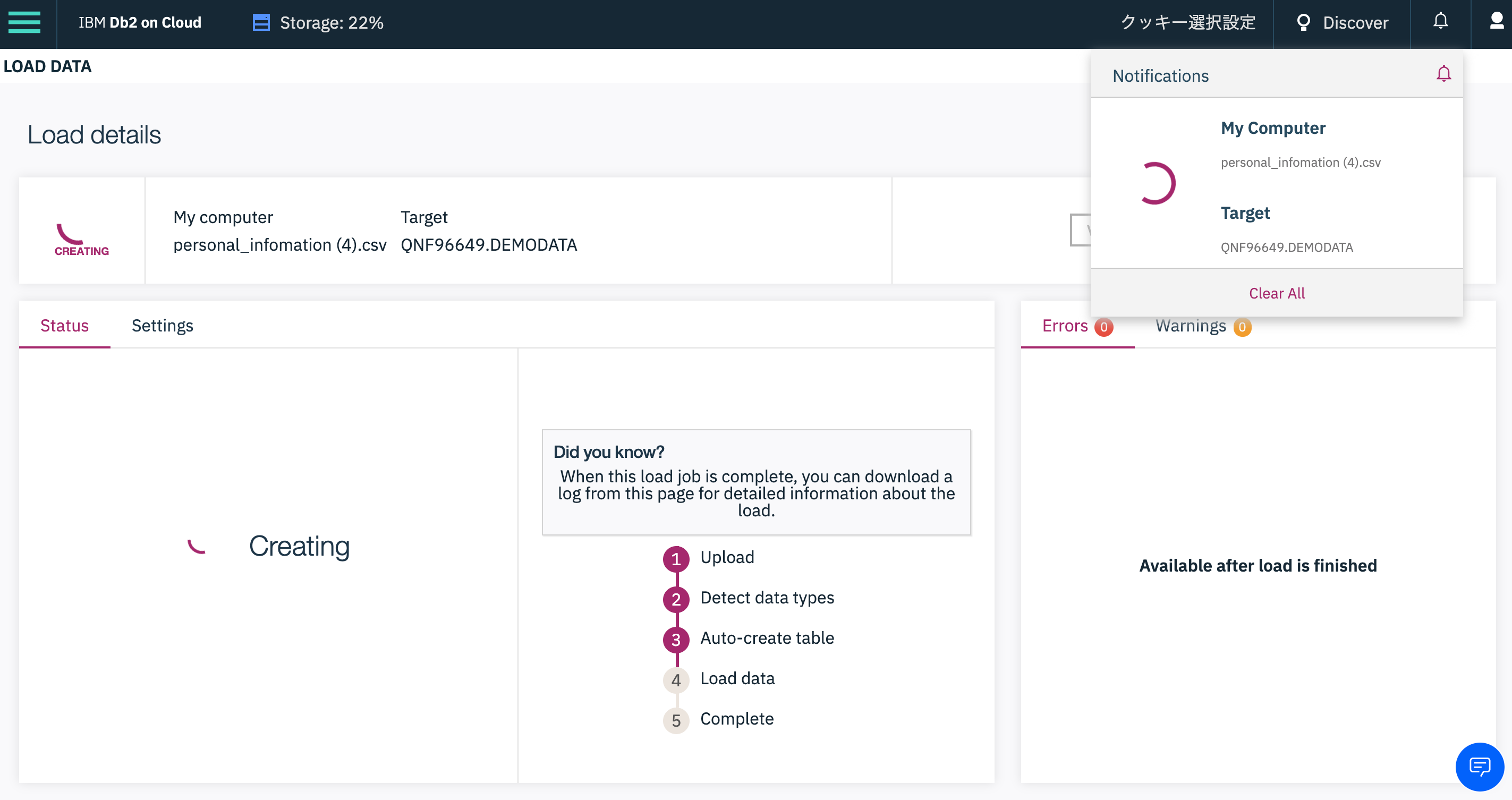
Task: Switch to the Settings tab
Action: click(x=162, y=325)
